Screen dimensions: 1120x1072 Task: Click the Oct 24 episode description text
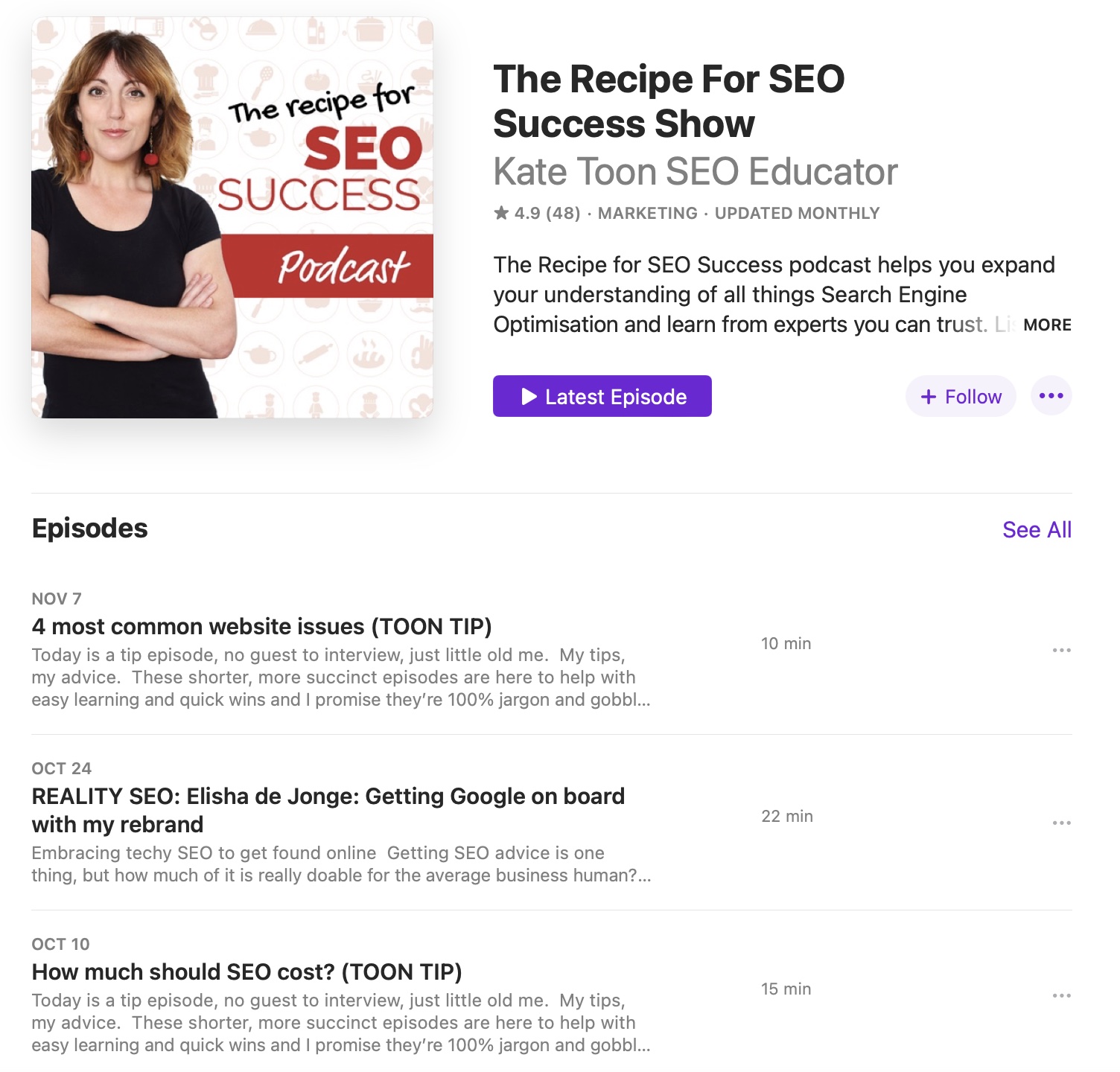[x=341, y=864]
